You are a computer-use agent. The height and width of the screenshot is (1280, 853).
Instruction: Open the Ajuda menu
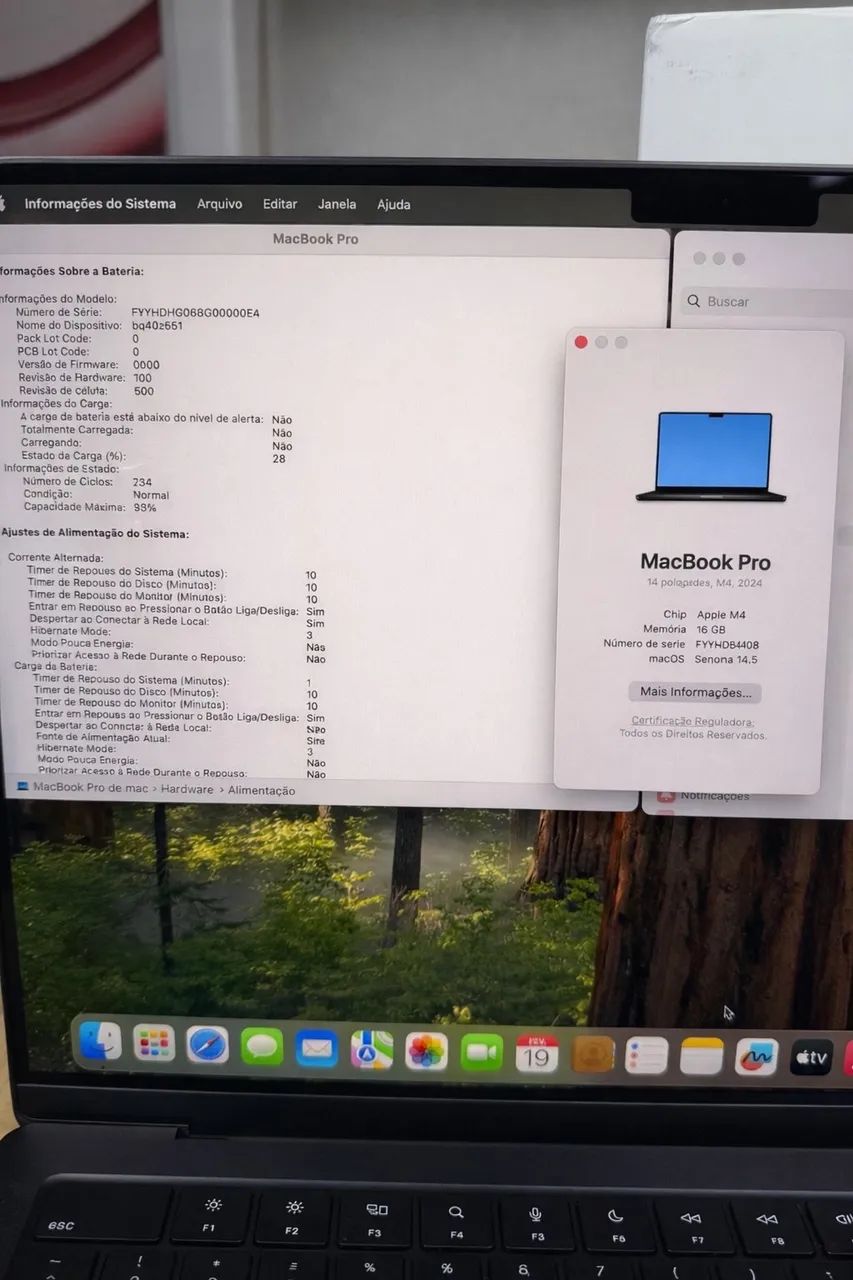tap(393, 204)
